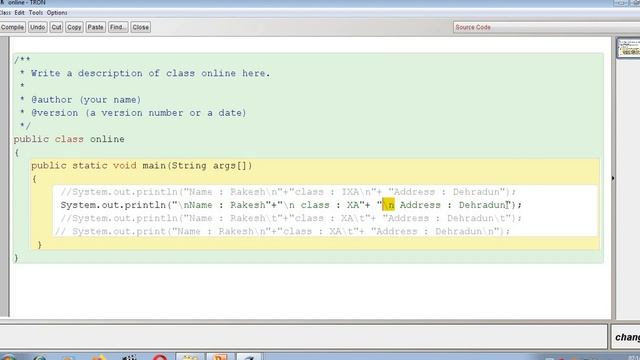The image size is (640, 360).
Task: Open the Options menu
Action: (57, 13)
